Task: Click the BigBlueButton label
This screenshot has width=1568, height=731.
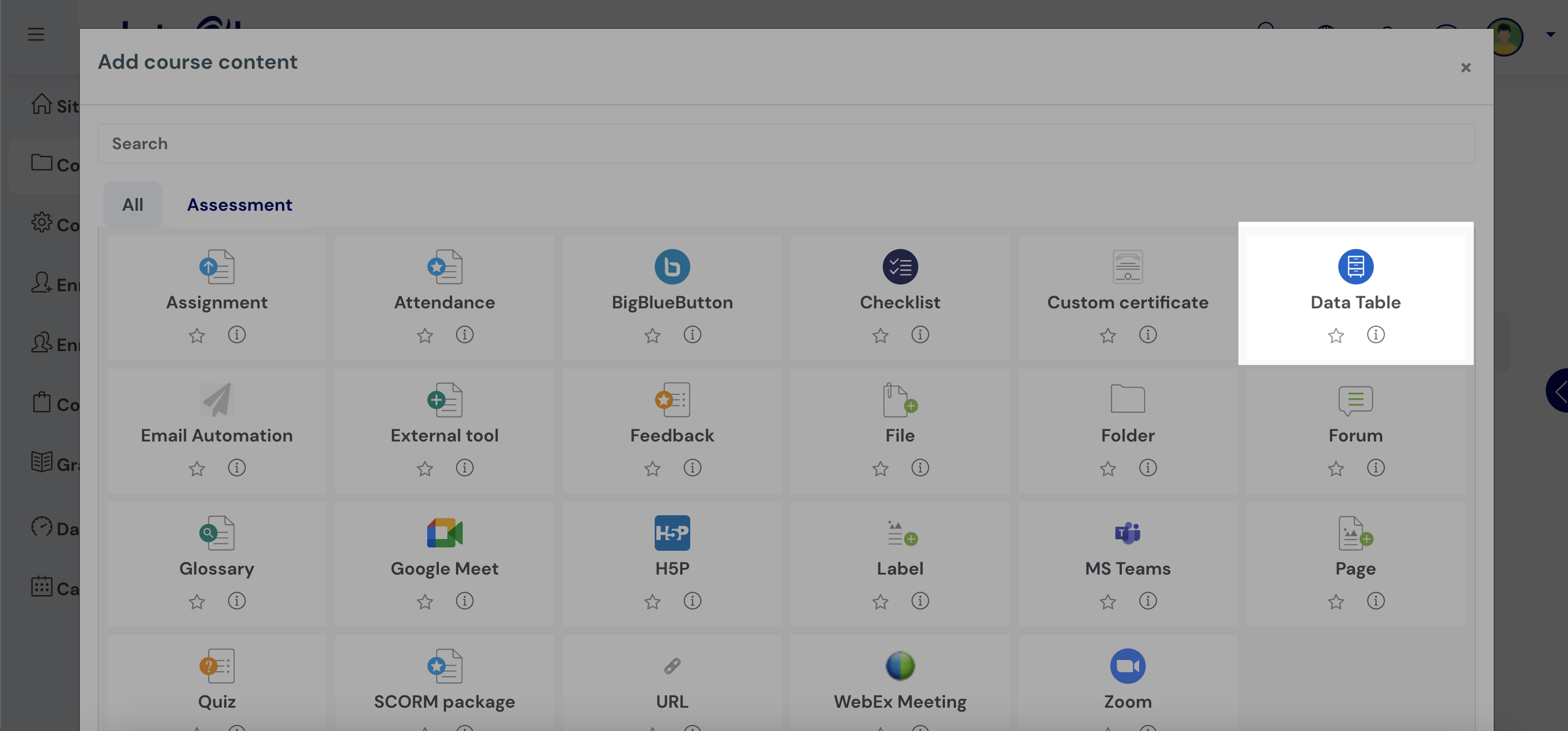Action: [672, 302]
